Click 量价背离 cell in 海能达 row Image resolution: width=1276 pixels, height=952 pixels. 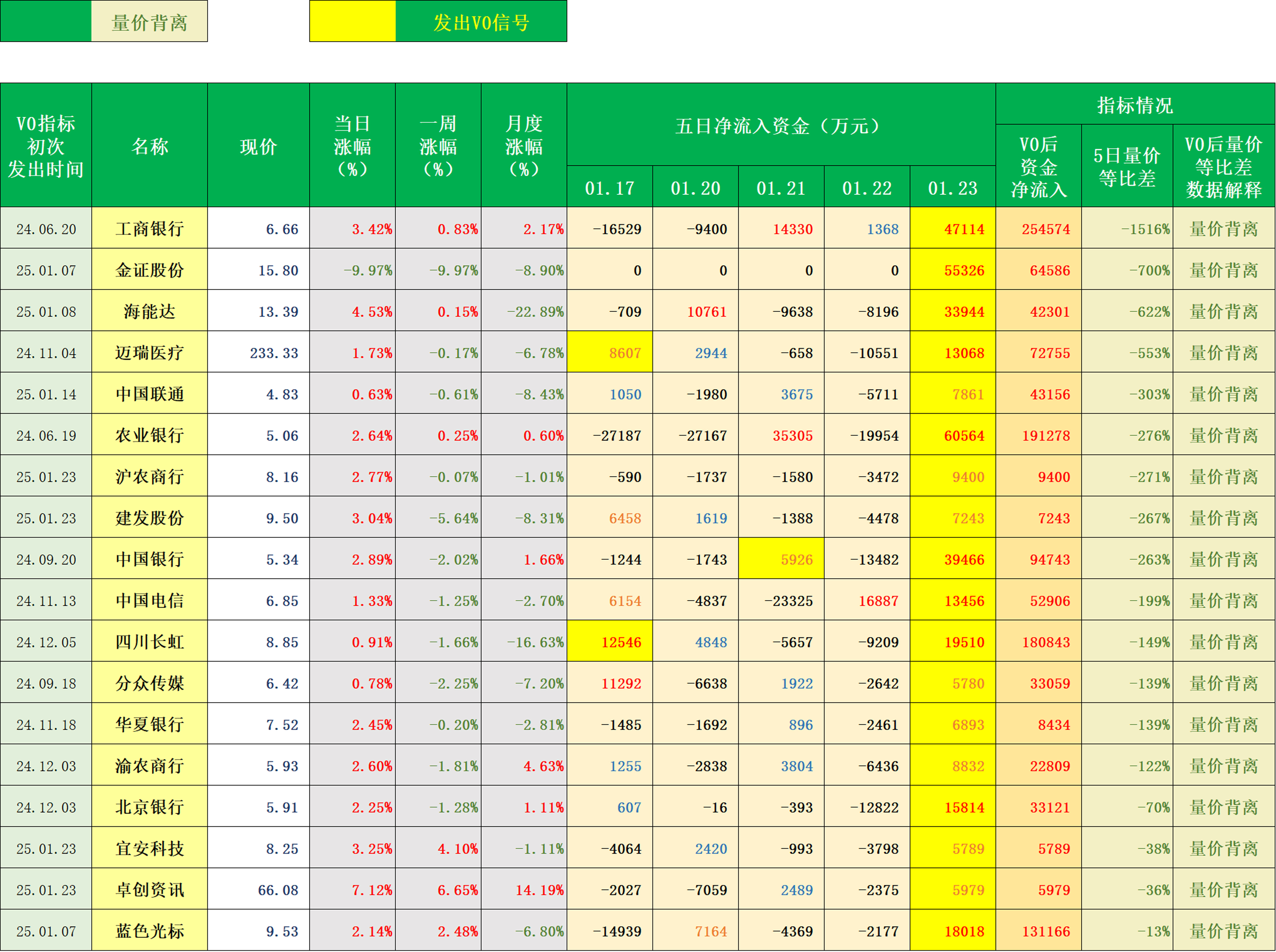(1222, 311)
